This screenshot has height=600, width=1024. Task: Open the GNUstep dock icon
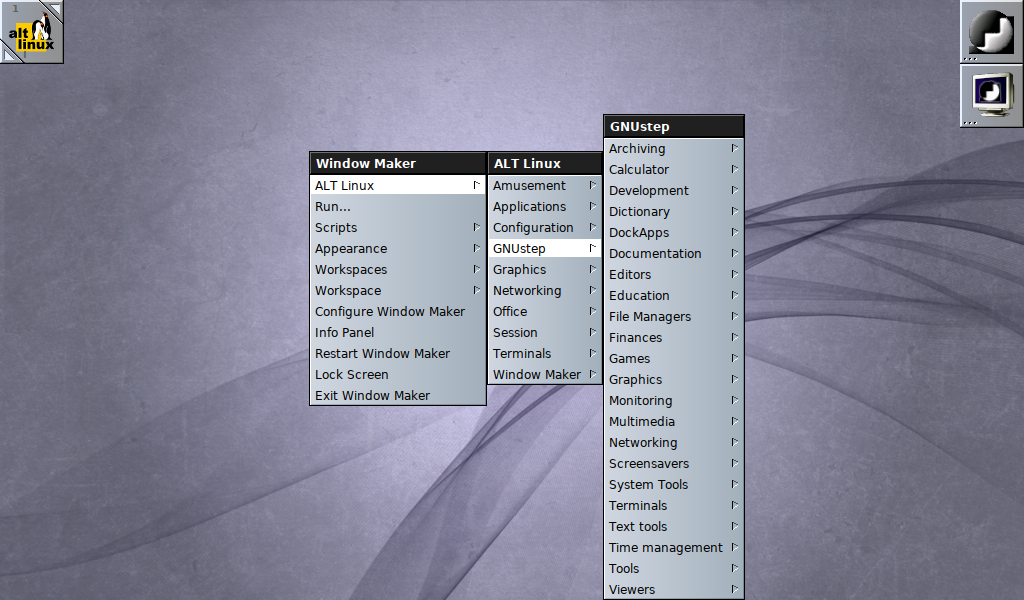991,31
